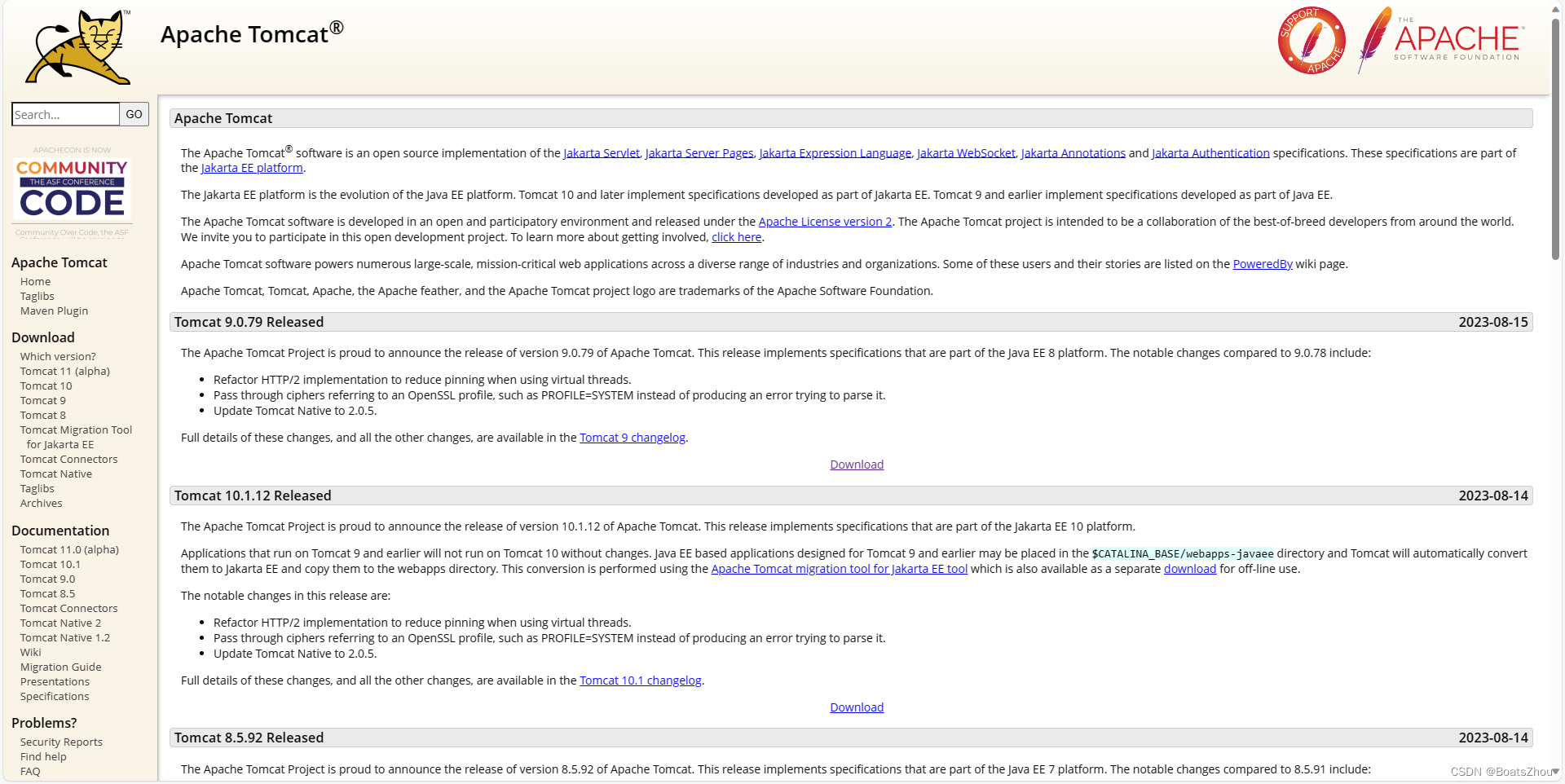Screen dimensions: 1565x784
Task: Follow the Jakarta WebSocket link
Action: pyautogui.click(x=966, y=153)
